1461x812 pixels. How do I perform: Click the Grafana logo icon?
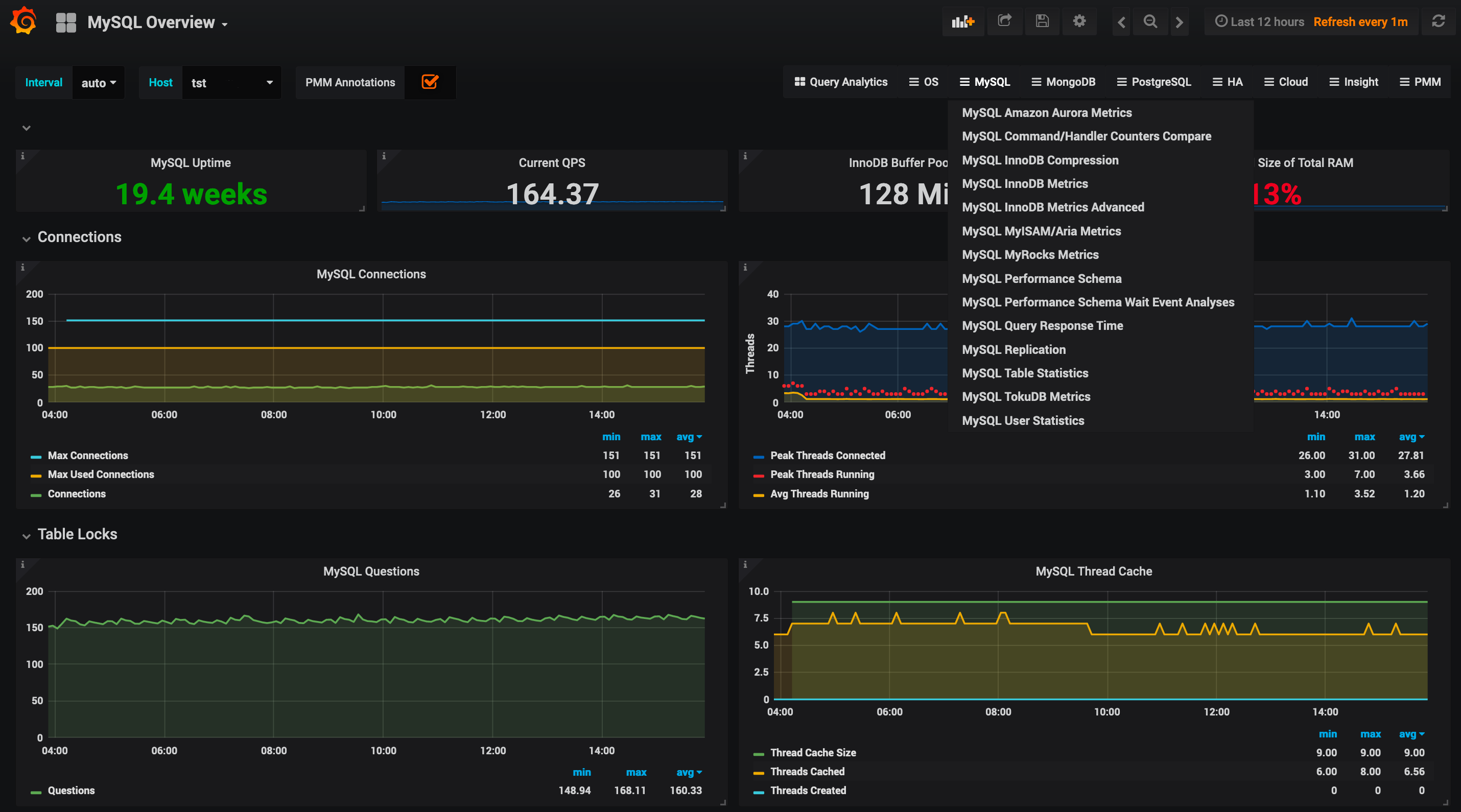point(24,21)
